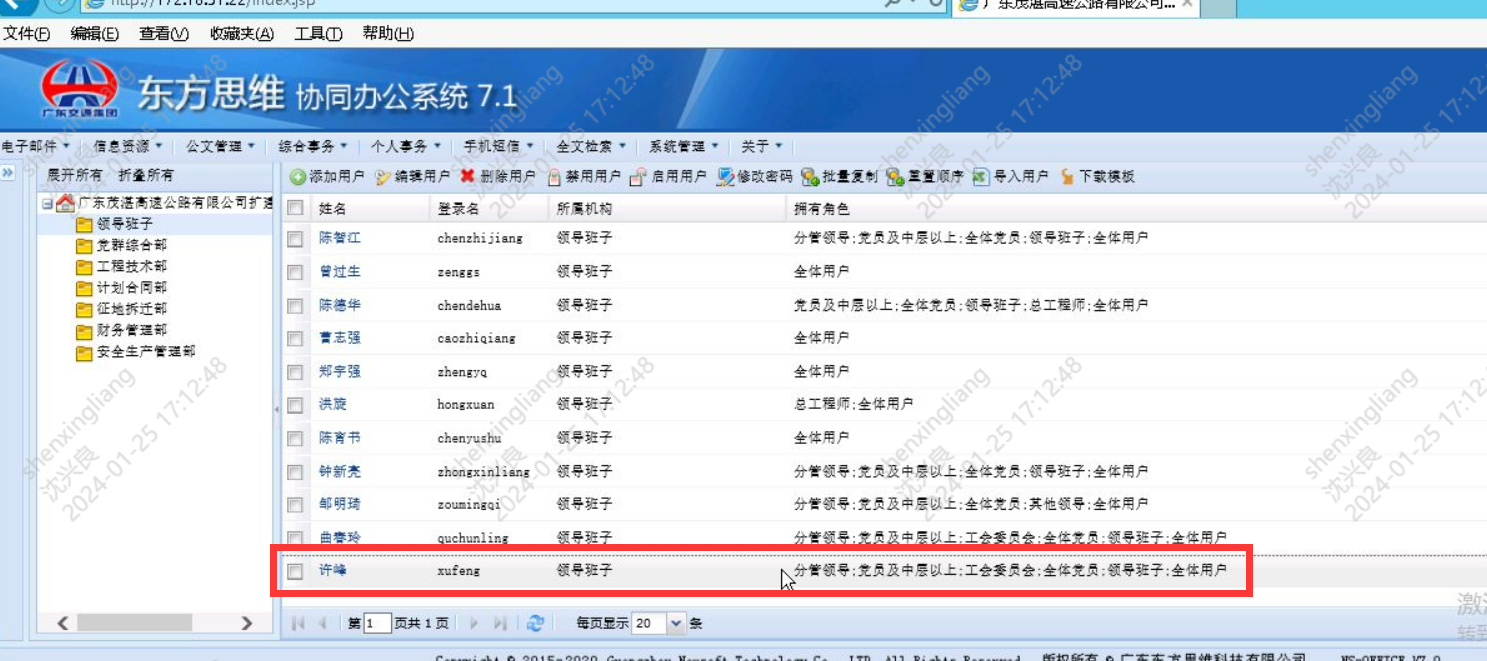The height and width of the screenshot is (661, 1487).
Task: Click the 批量复制 batch copy icon
Action: 810,177
